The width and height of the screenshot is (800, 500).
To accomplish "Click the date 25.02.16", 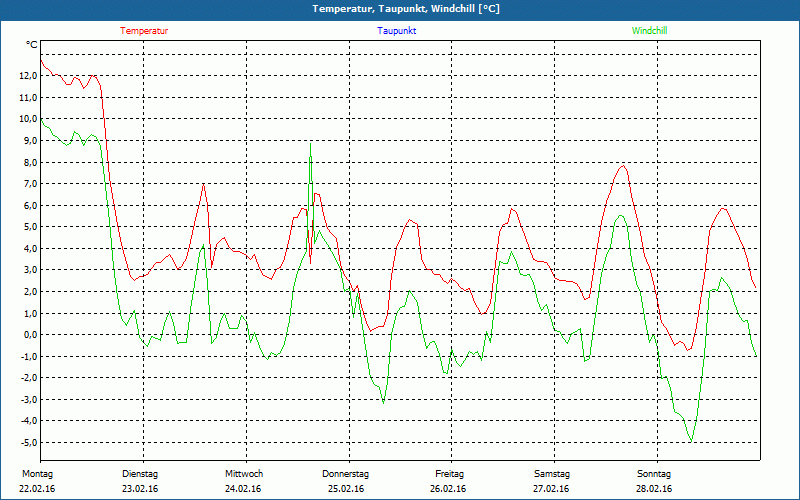I will pos(345,489).
